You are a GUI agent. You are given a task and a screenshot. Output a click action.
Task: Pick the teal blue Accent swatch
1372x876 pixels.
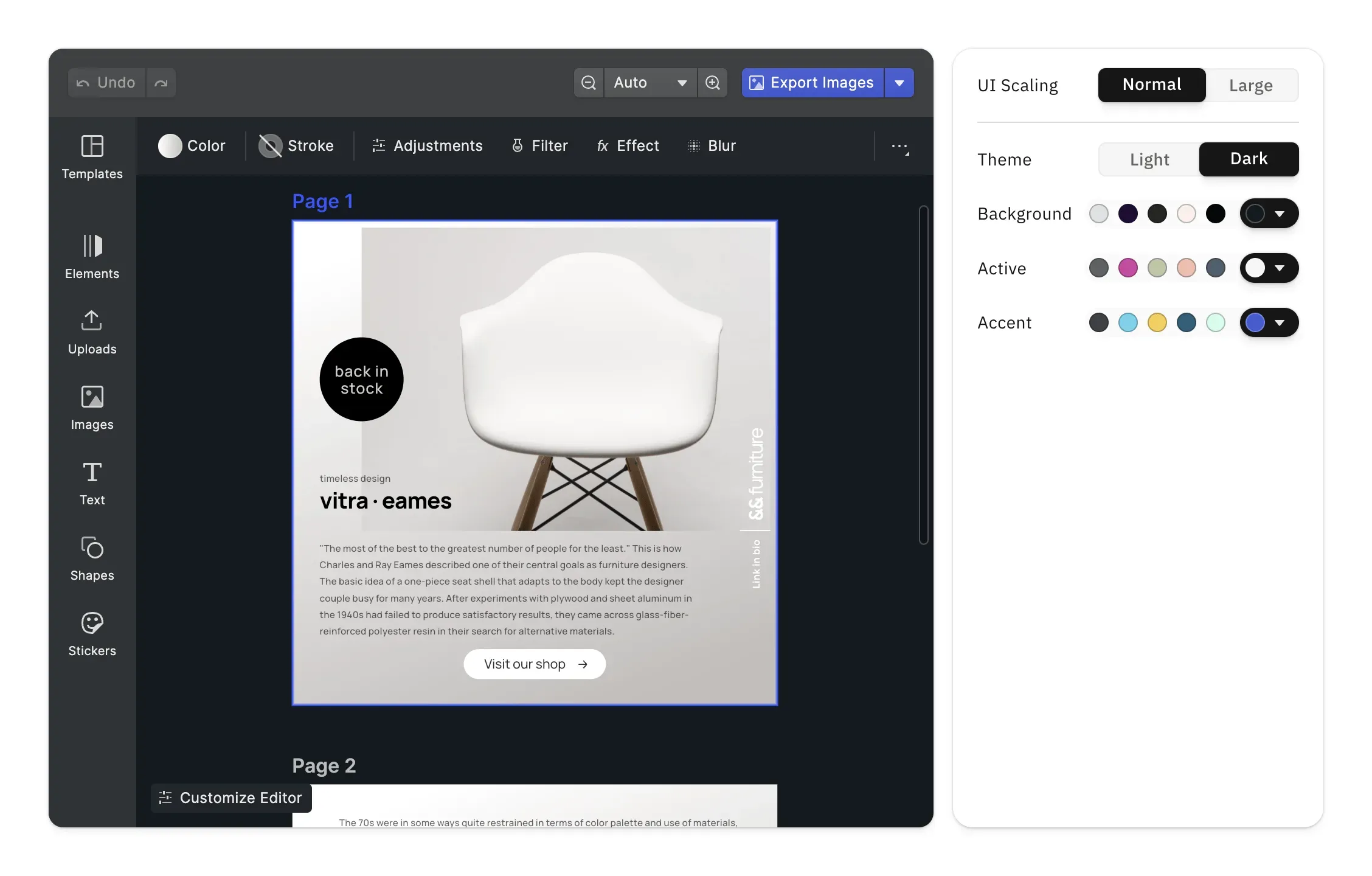click(x=1187, y=322)
